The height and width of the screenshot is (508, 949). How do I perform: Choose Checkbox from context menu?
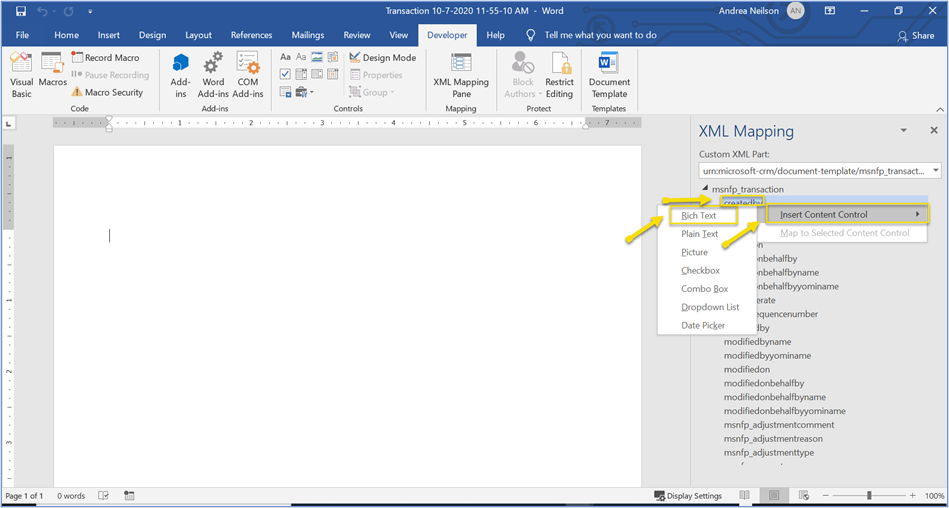pyautogui.click(x=700, y=271)
